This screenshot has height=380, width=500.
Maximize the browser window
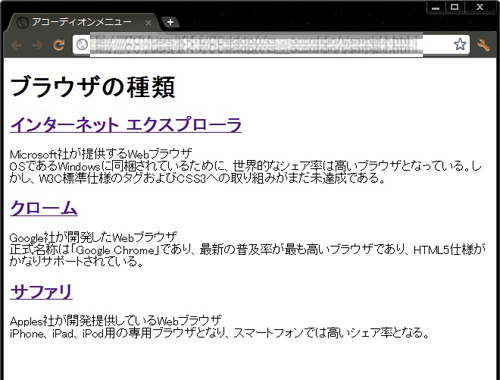454,7
